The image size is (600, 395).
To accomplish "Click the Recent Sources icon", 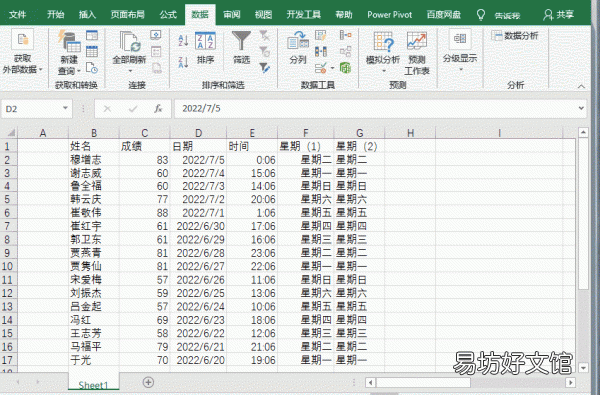I will (92, 68).
